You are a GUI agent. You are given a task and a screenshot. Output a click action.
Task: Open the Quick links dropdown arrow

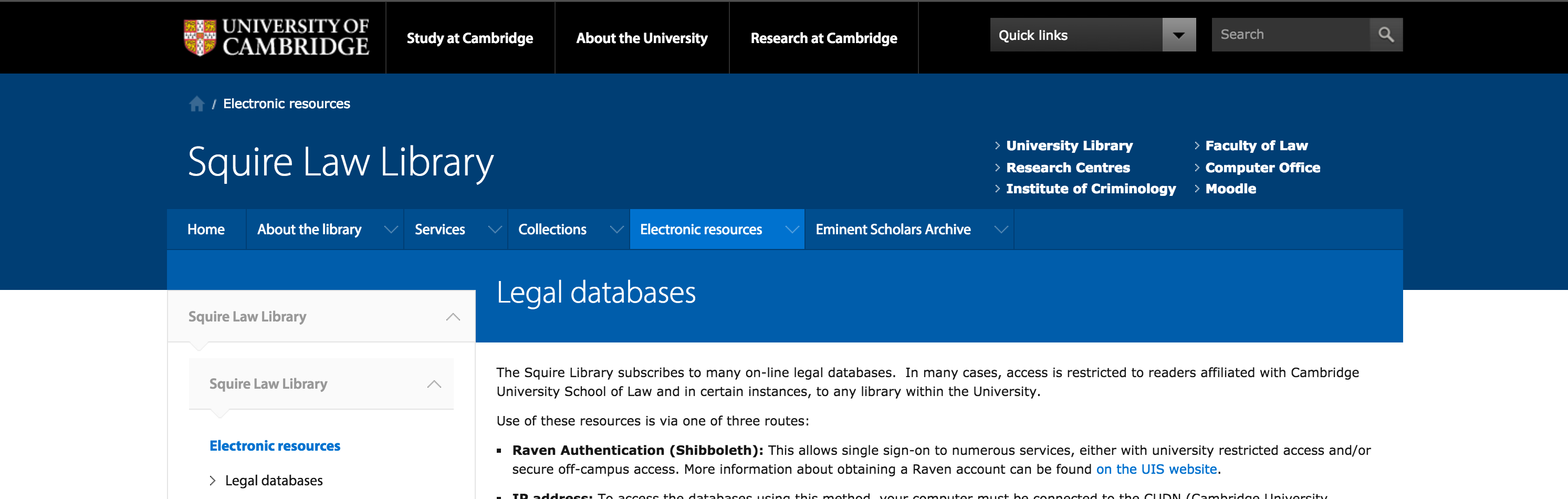[x=1178, y=35]
